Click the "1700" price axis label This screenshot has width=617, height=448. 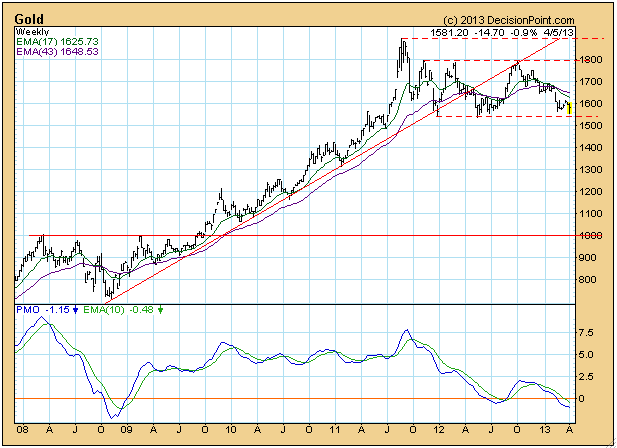tap(589, 82)
